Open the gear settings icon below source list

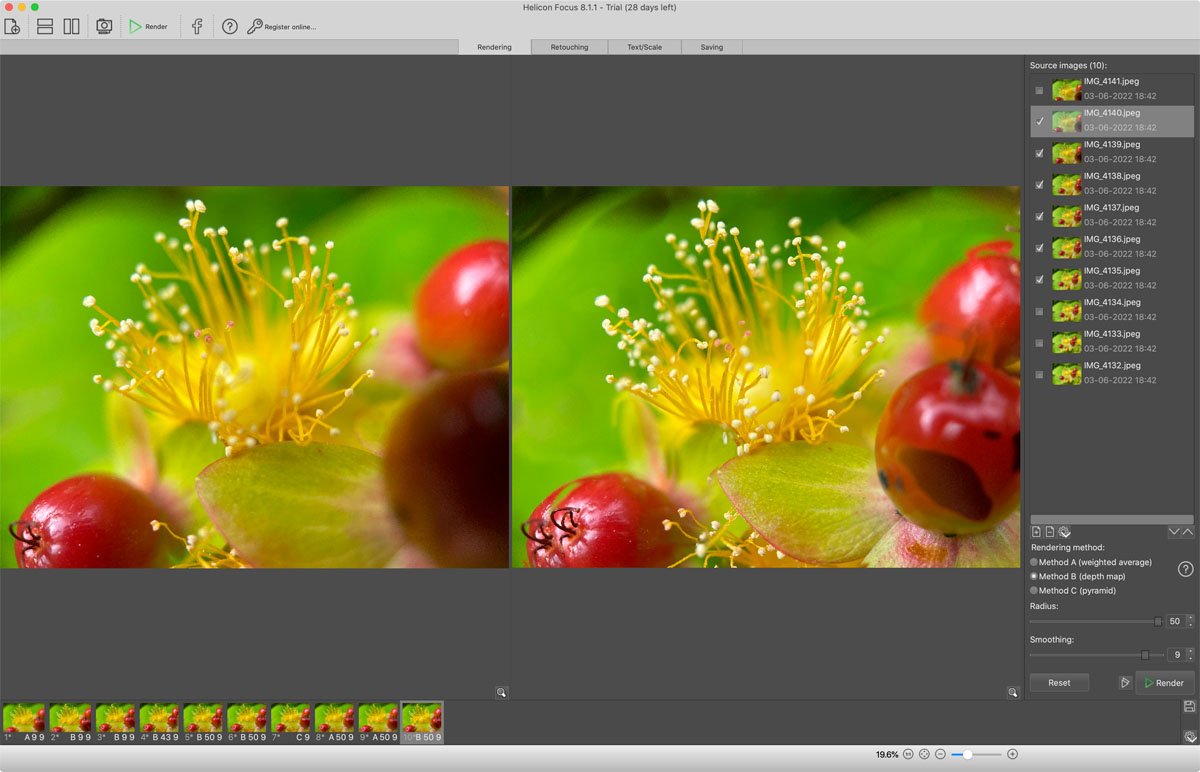[x=1062, y=532]
